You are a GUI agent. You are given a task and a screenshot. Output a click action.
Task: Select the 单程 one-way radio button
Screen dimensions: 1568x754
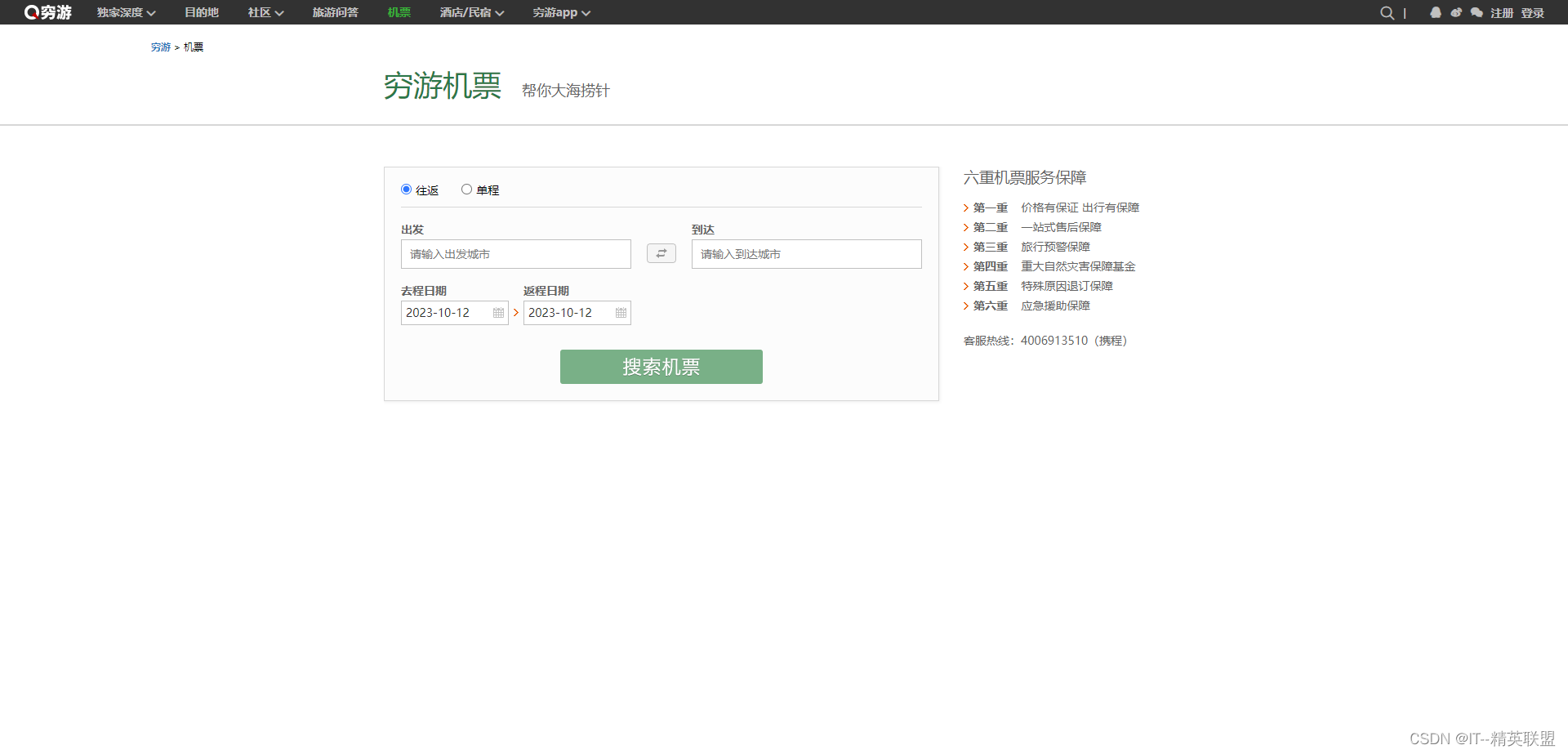466,190
